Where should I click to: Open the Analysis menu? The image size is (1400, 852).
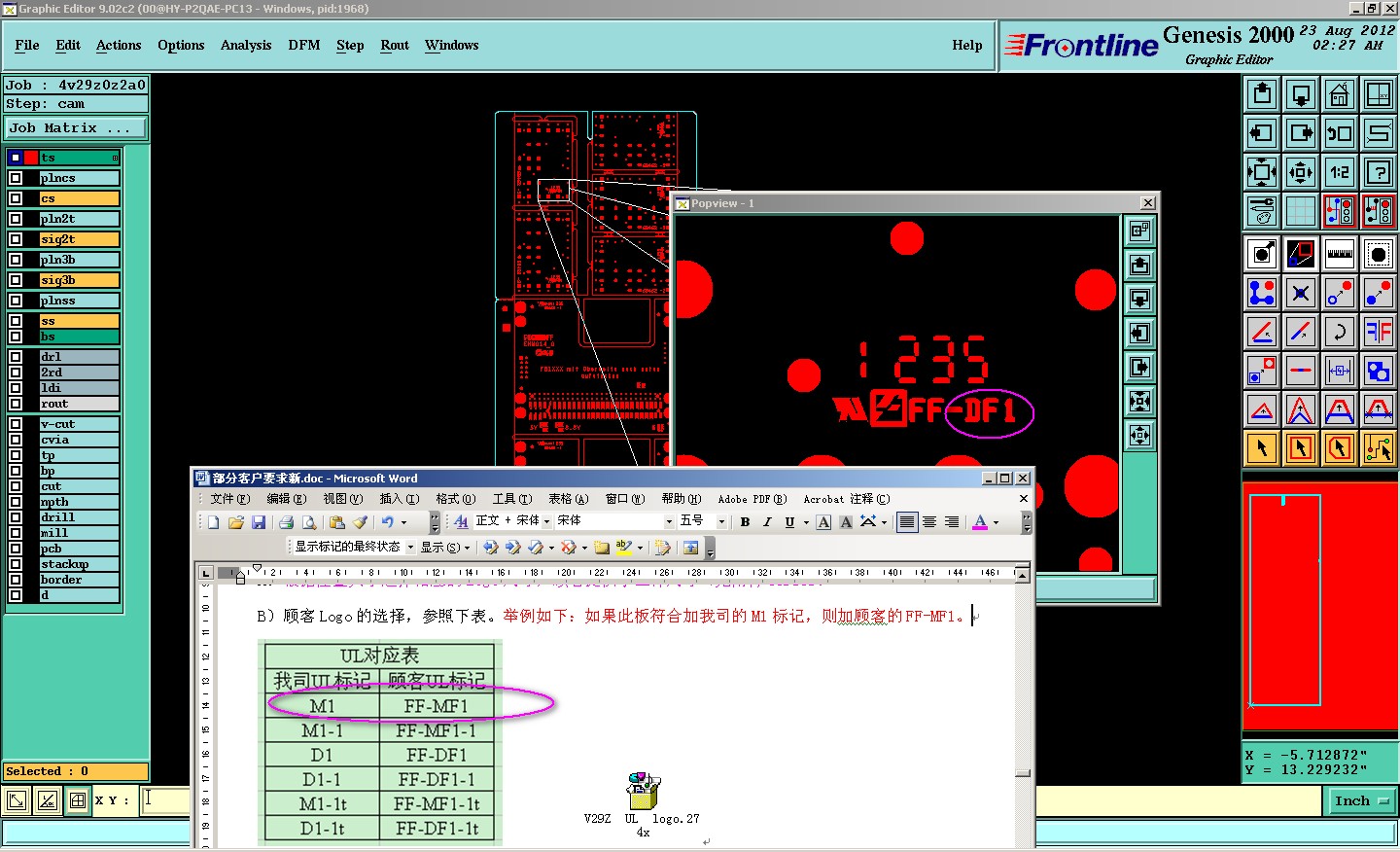click(246, 45)
